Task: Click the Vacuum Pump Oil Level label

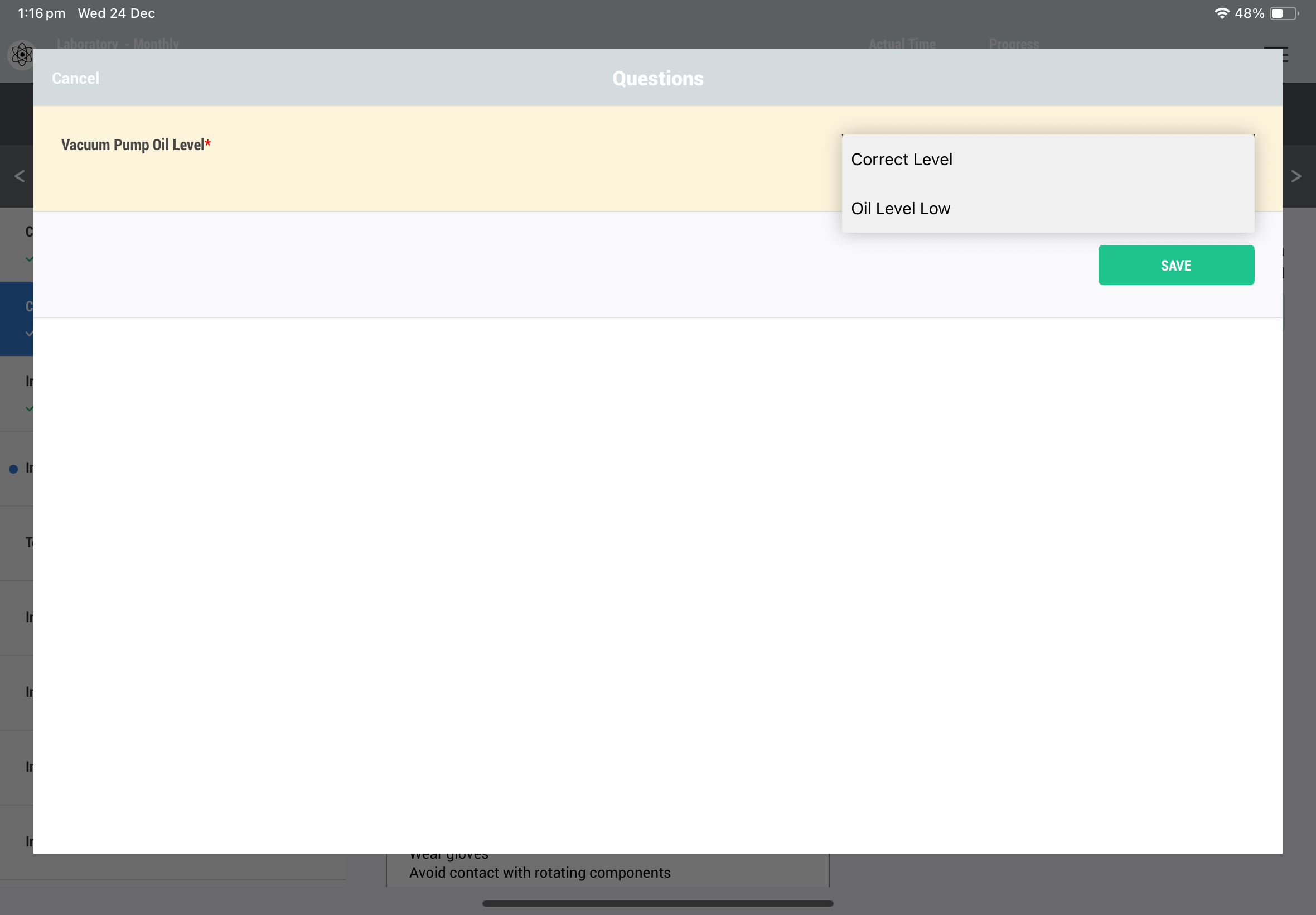Action: tap(132, 145)
